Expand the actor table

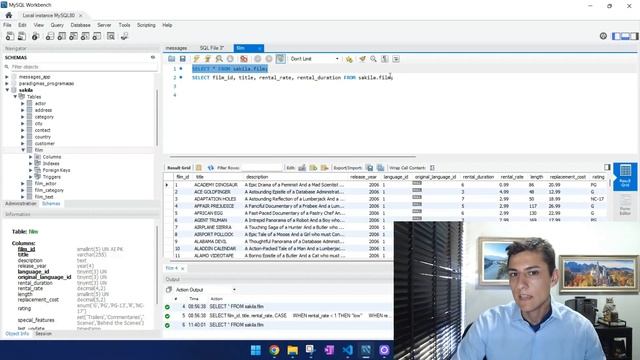point(23,104)
